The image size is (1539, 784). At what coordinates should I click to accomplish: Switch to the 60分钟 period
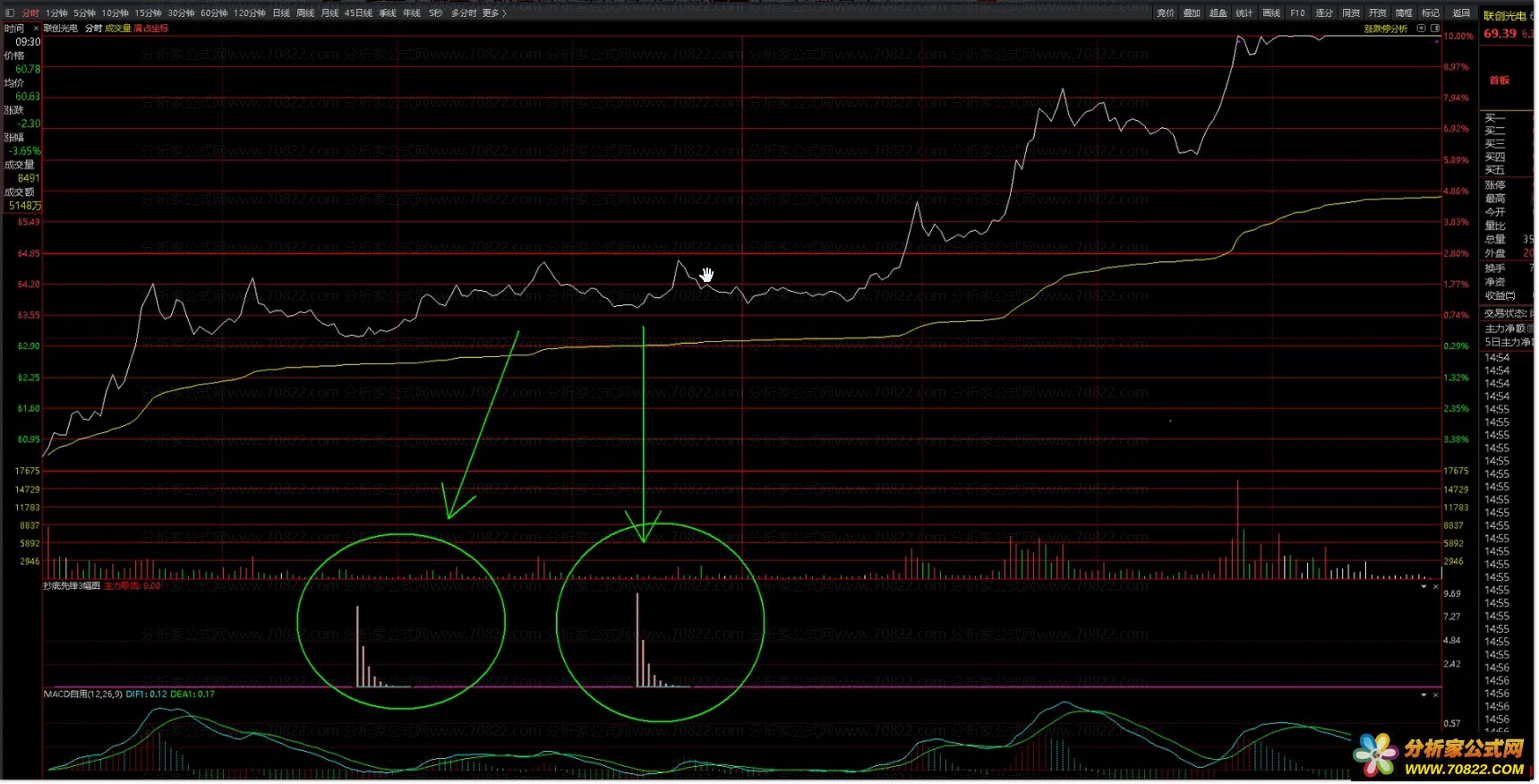coord(214,13)
